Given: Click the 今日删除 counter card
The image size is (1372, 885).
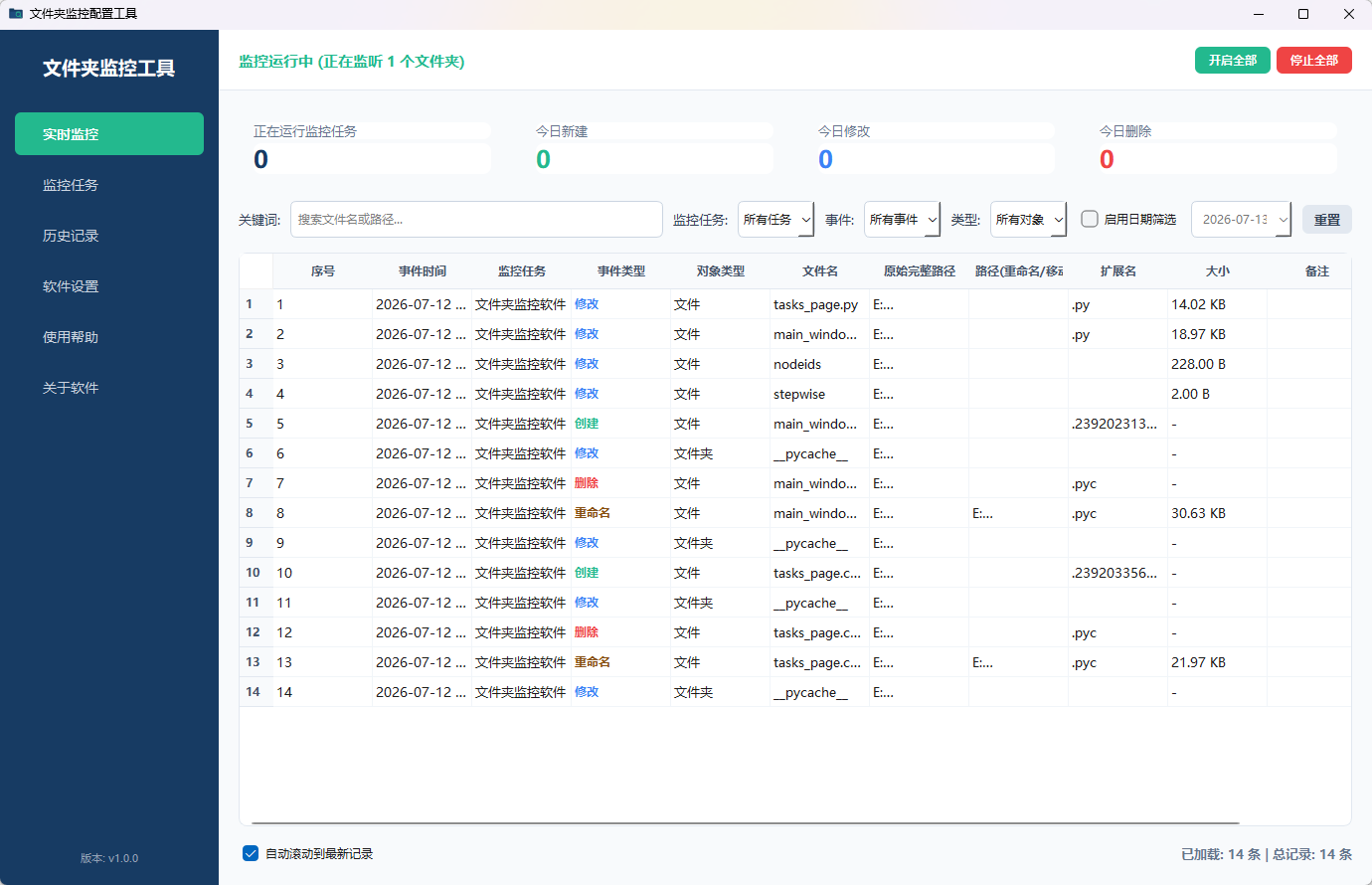Looking at the screenshot, I should click(x=1218, y=149).
